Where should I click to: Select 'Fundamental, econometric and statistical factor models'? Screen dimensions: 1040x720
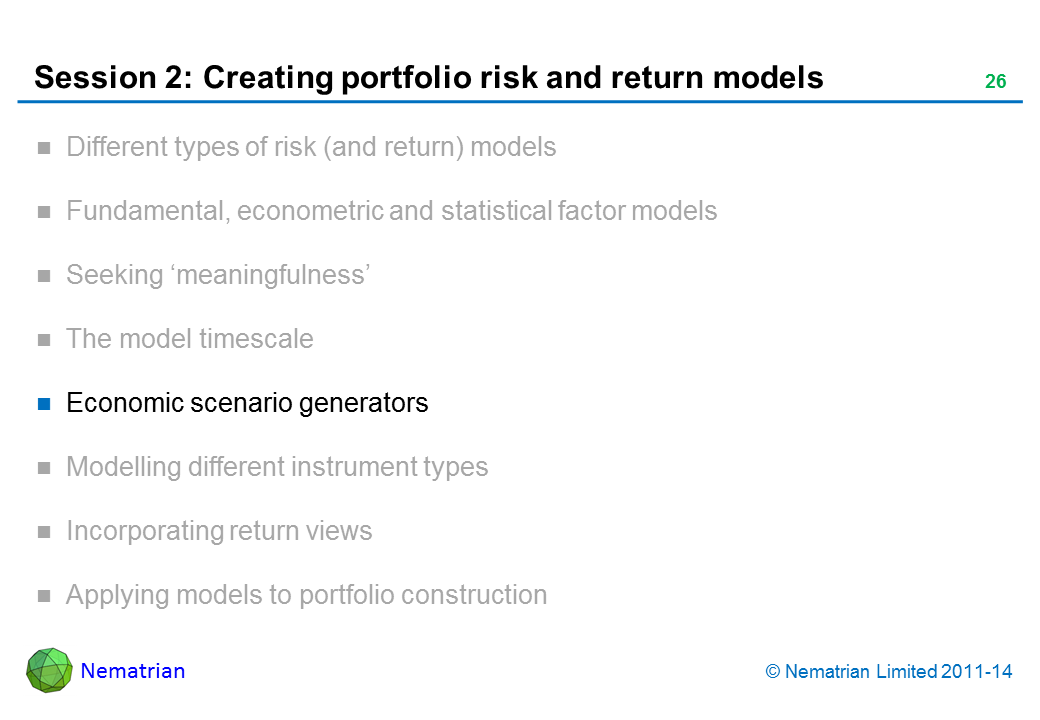coord(391,212)
